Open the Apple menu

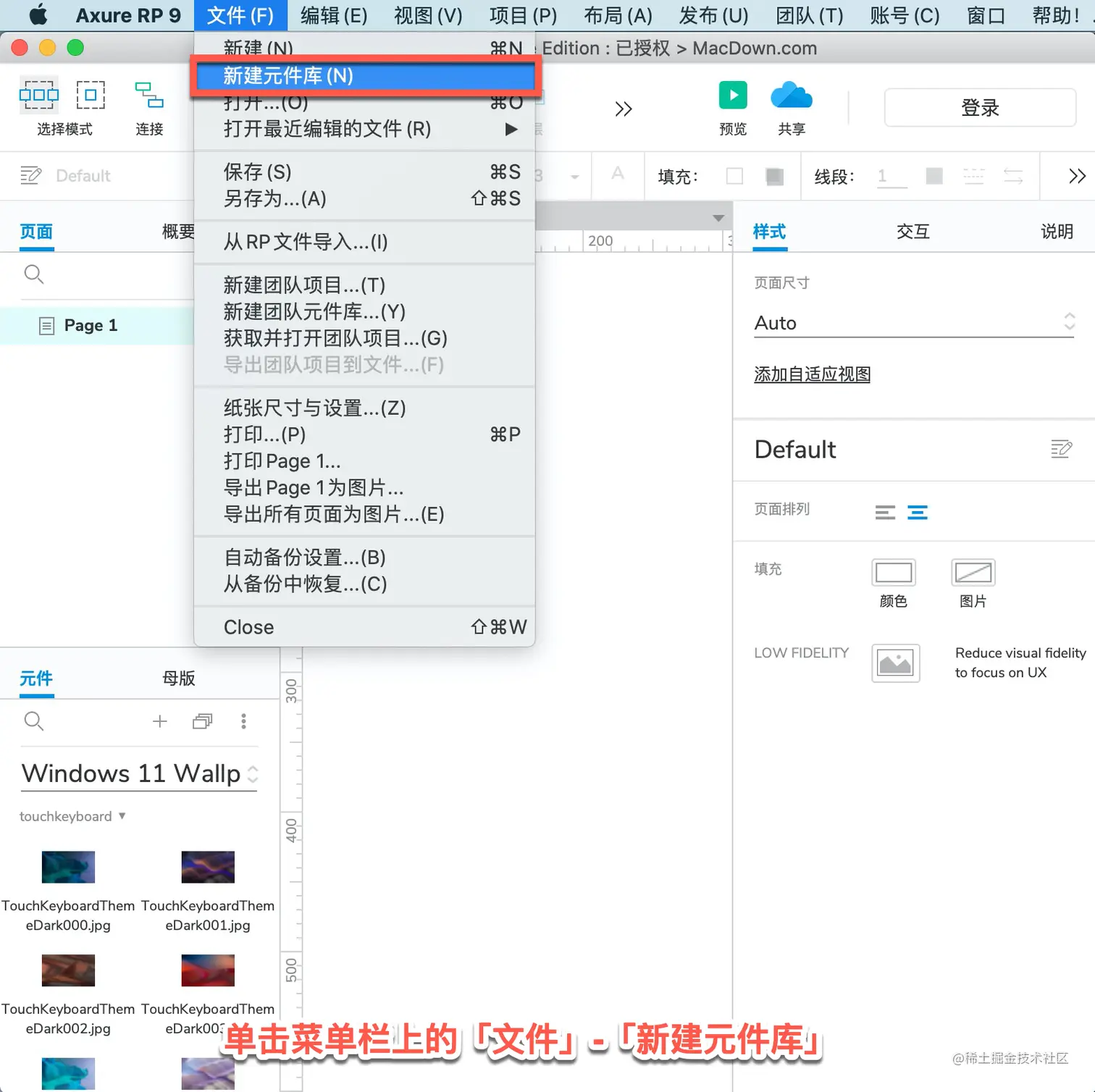38,15
